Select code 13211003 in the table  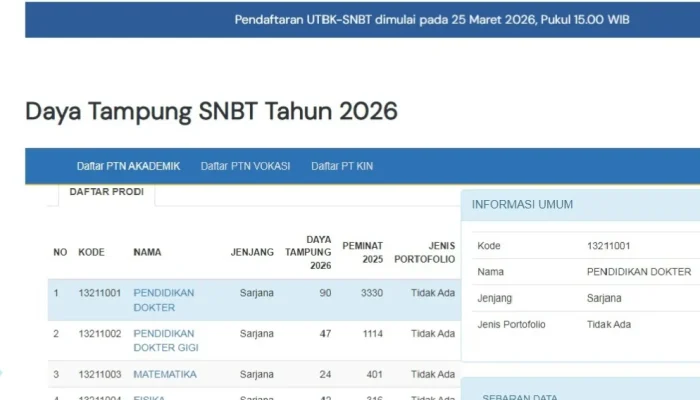pyautogui.click(x=100, y=374)
